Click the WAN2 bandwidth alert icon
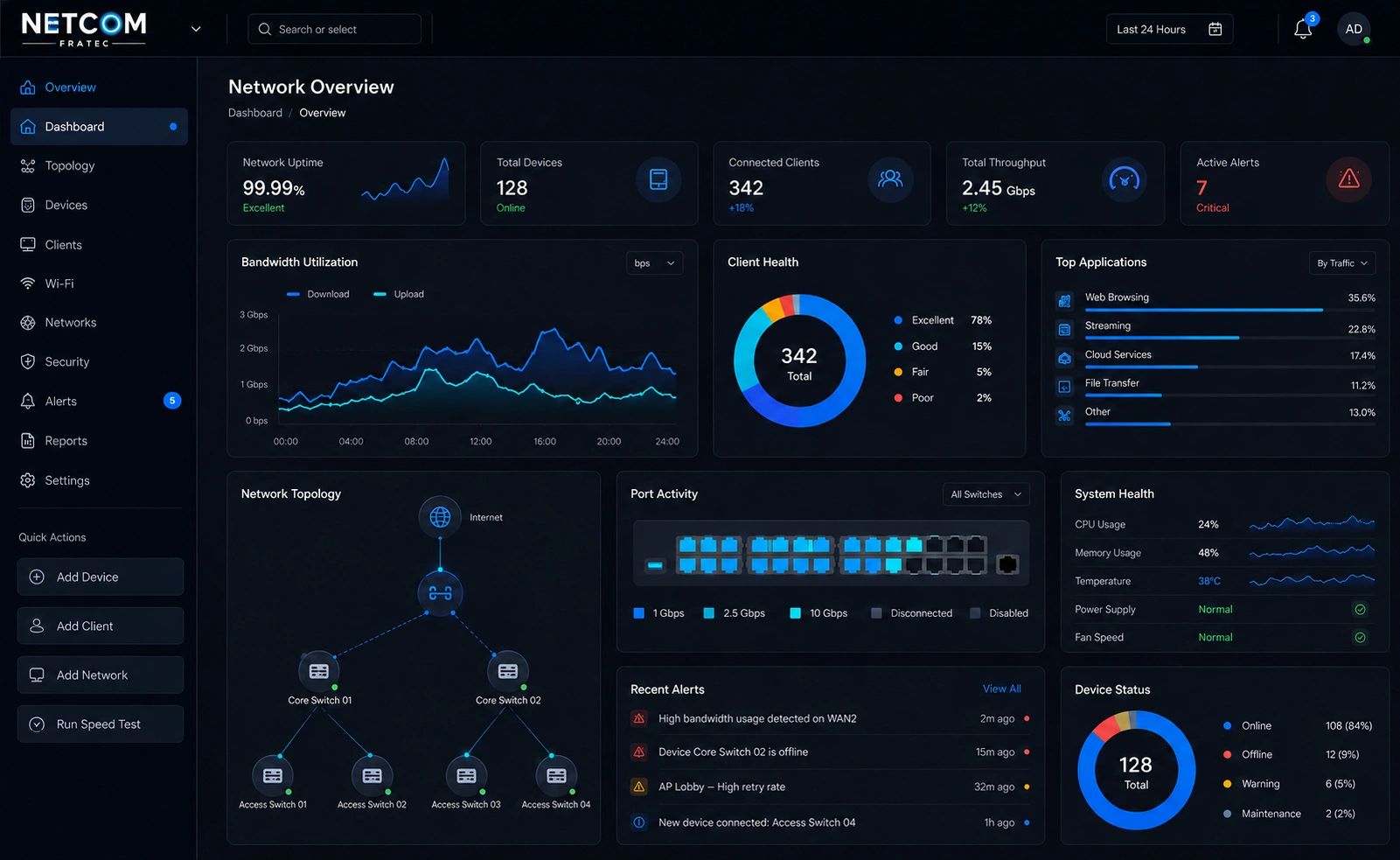 tap(639, 718)
